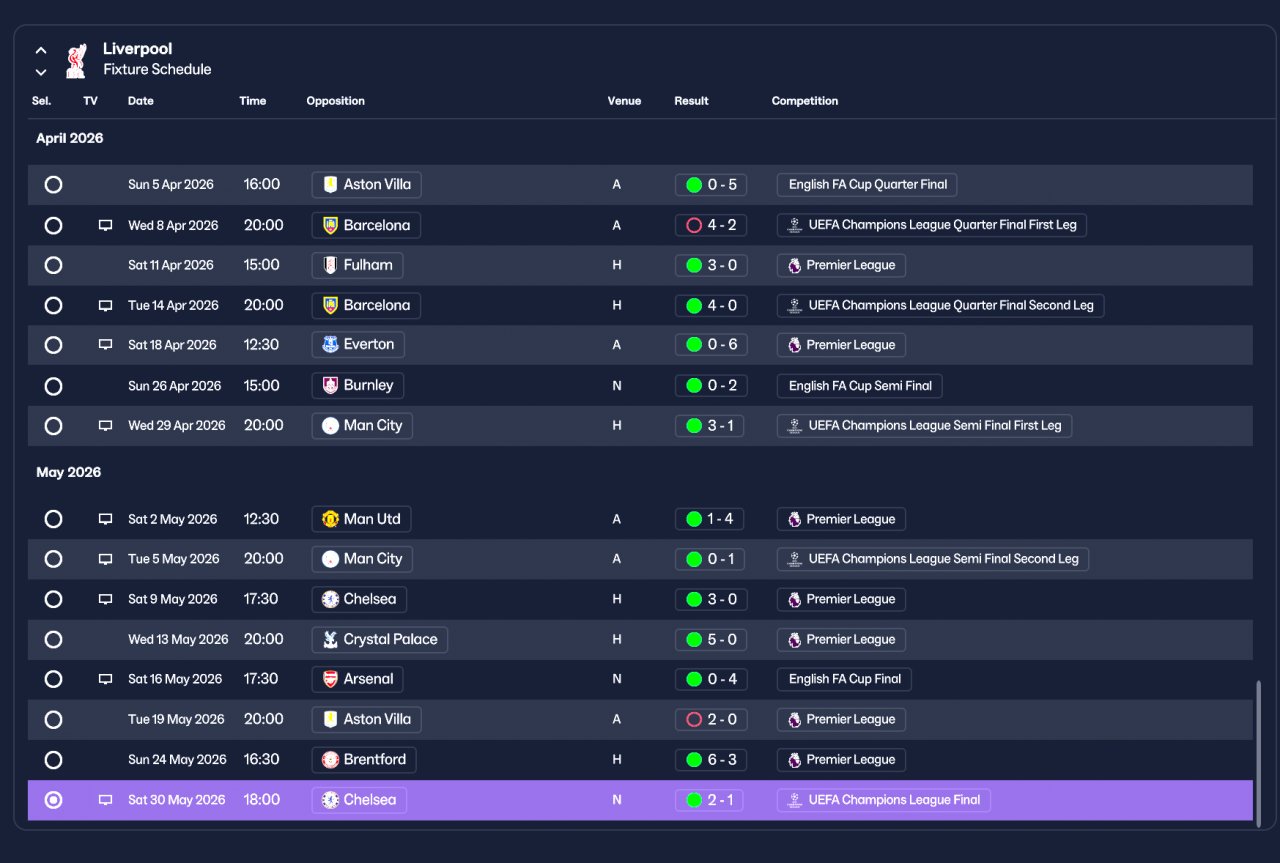Viewport: 1280px width, 863px height.
Task: Open Man Utd opposition button
Action: pyautogui.click(x=361, y=519)
